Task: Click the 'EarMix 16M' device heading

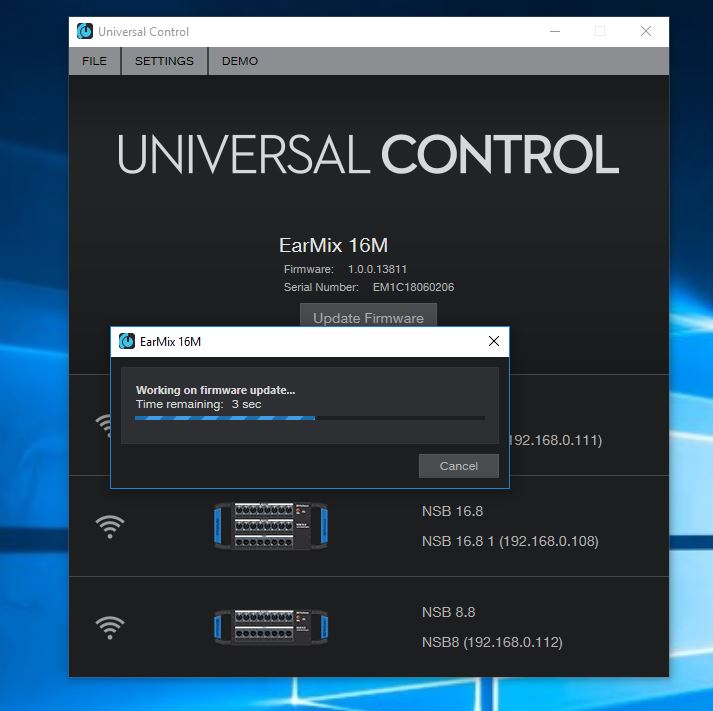Action: pyautogui.click(x=333, y=245)
